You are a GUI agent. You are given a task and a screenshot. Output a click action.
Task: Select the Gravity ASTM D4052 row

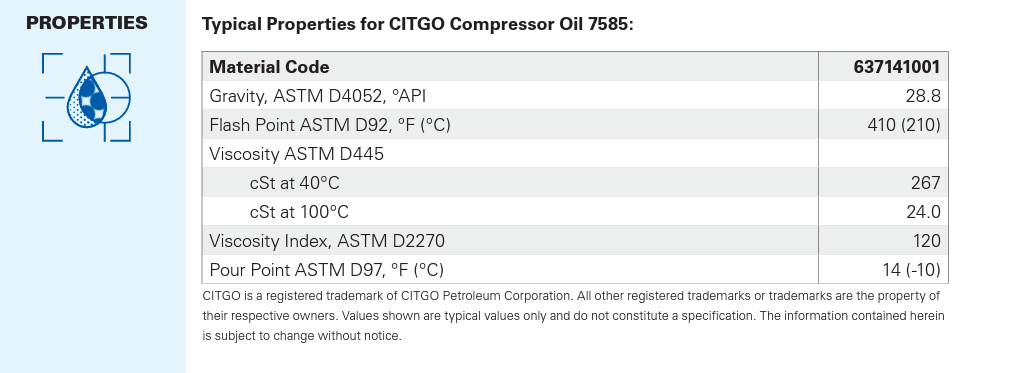pyautogui.click(x=575, y=96)
